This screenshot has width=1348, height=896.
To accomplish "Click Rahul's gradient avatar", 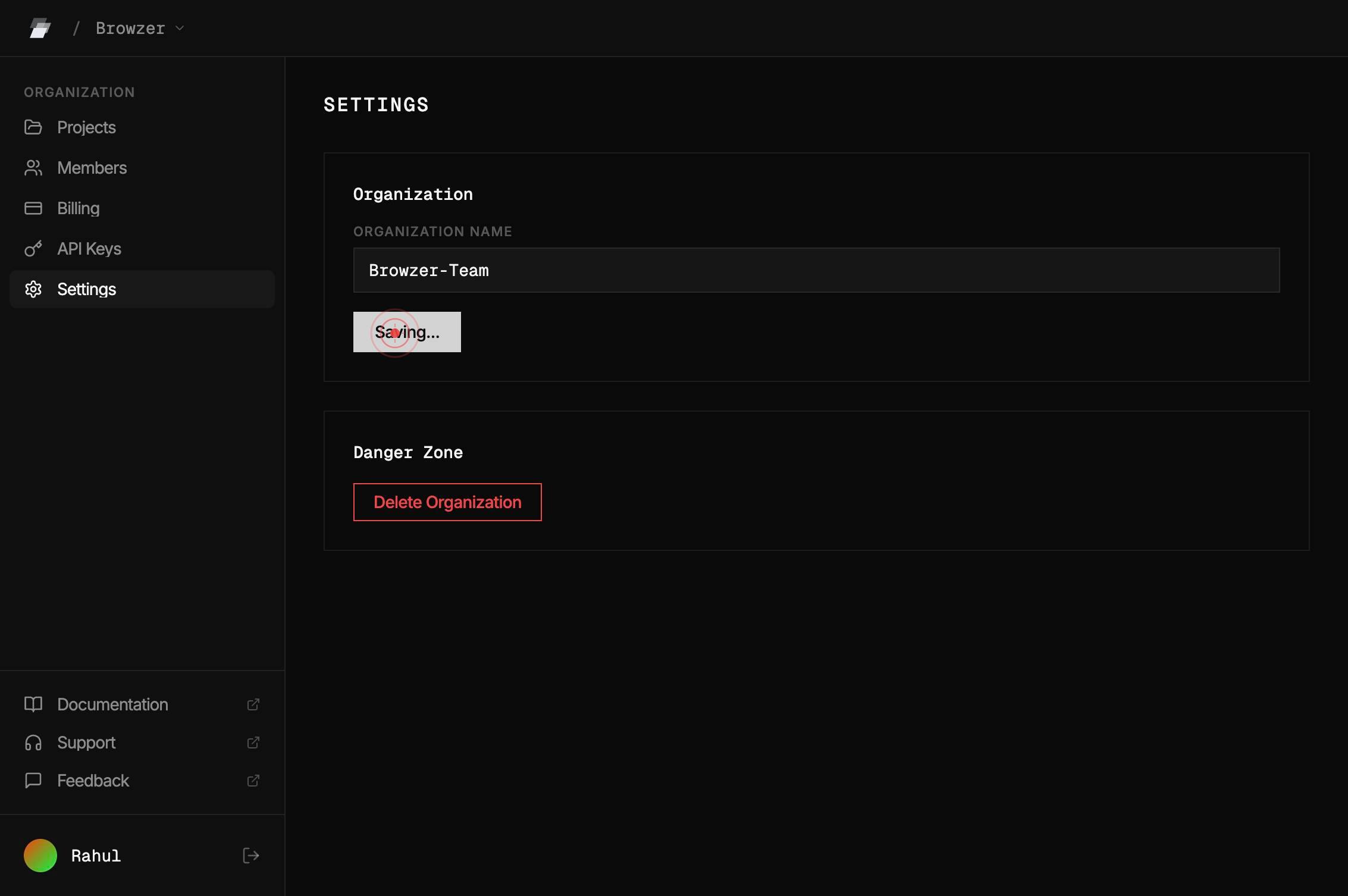I will coord(40,856).
